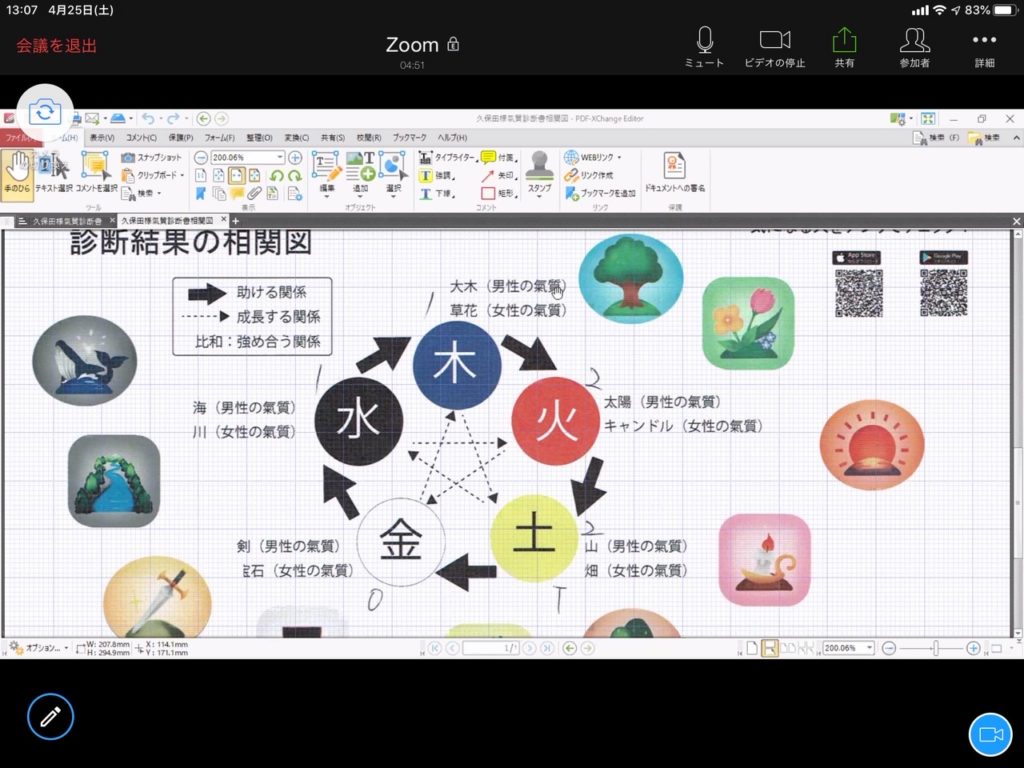Select the 下線 underline tool
The width and height of the screenshot is (1024, 768).
pos(435,191)
